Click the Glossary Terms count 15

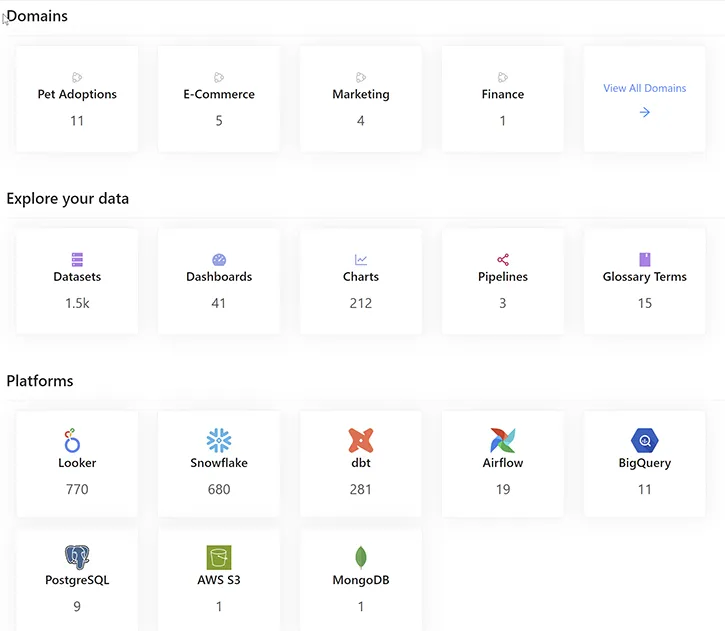645,303
